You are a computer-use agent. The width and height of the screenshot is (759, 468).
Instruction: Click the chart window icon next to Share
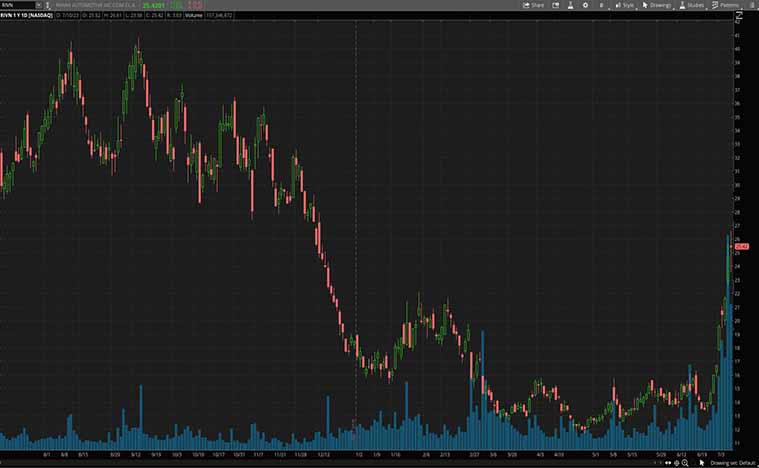click(x=556, y=5)
